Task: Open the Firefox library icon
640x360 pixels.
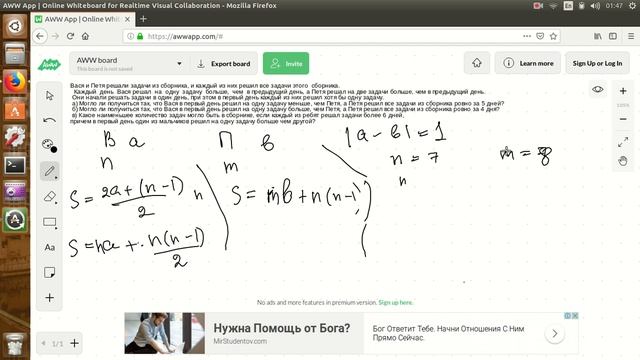Action: tap(598, 36)
